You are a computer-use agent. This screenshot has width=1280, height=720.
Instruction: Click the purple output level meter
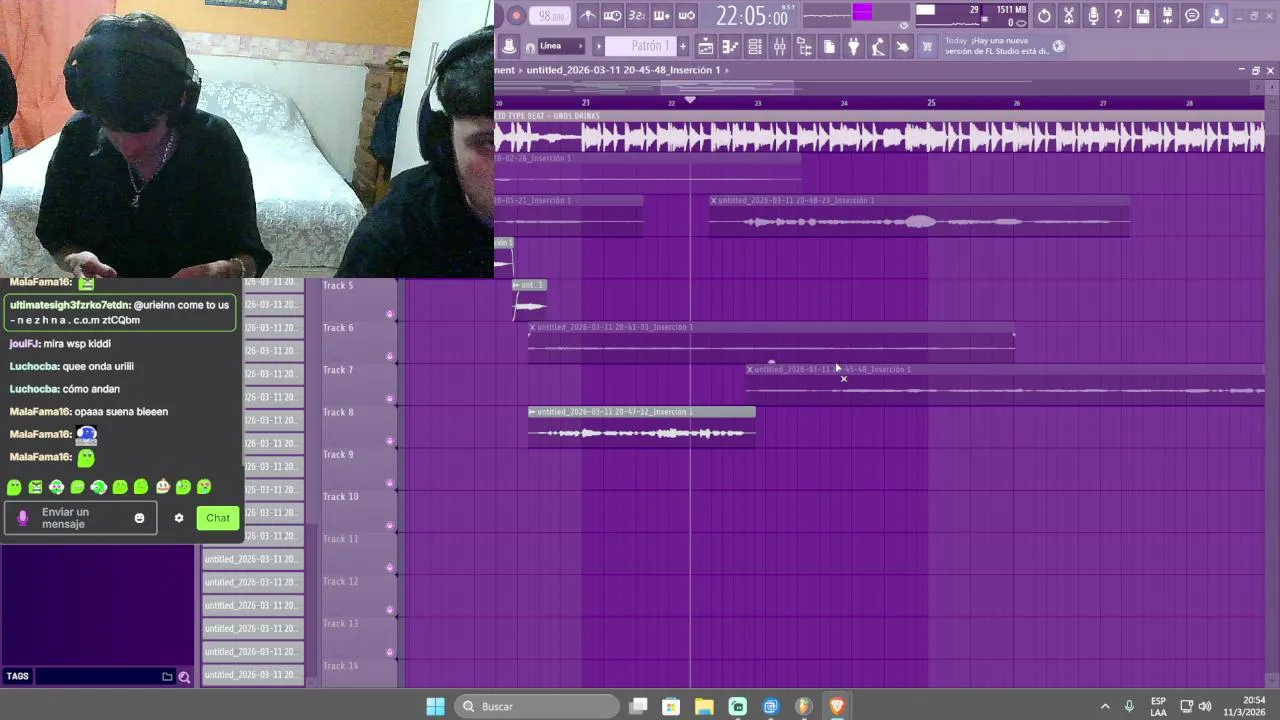coord(862,12)
